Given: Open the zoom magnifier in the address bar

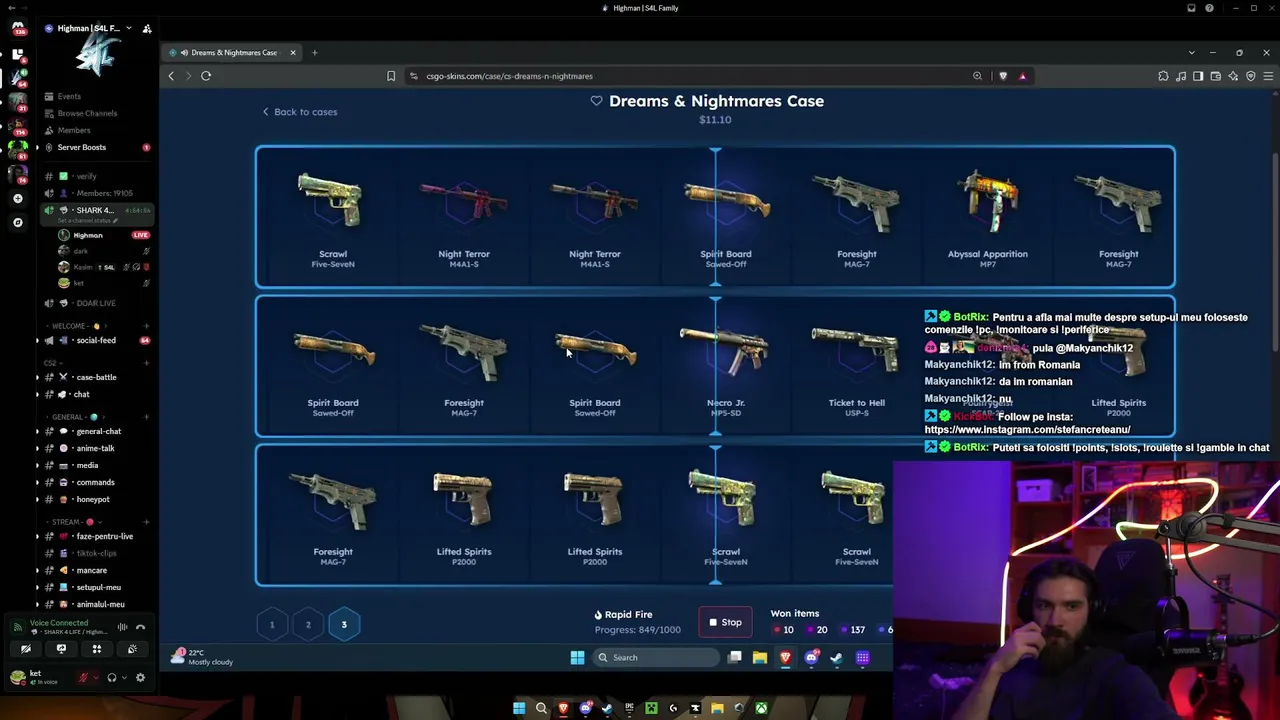Looking at the screenshot, I should pos(978,76).
